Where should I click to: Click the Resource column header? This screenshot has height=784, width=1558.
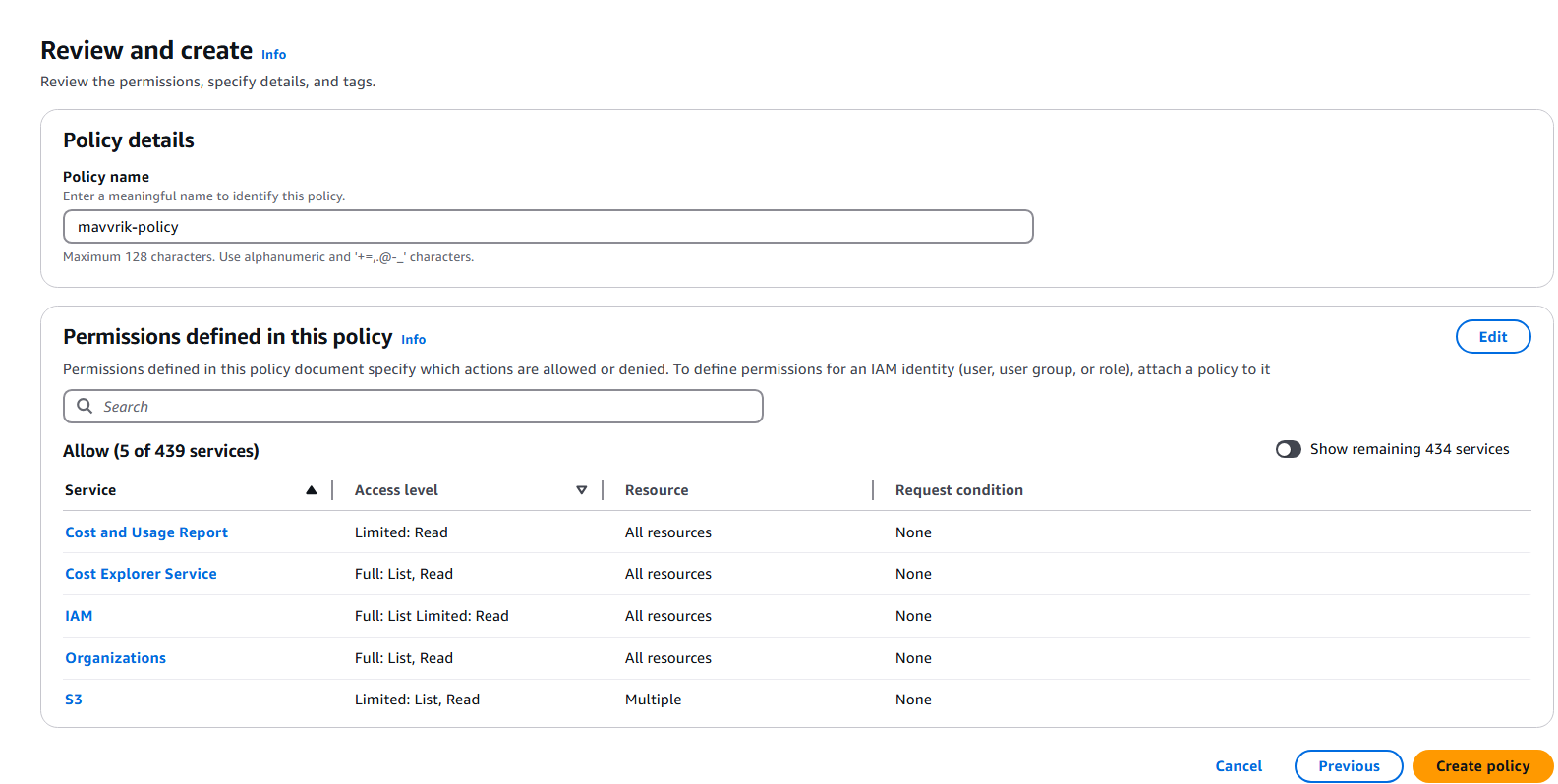(x=657, y=490)
